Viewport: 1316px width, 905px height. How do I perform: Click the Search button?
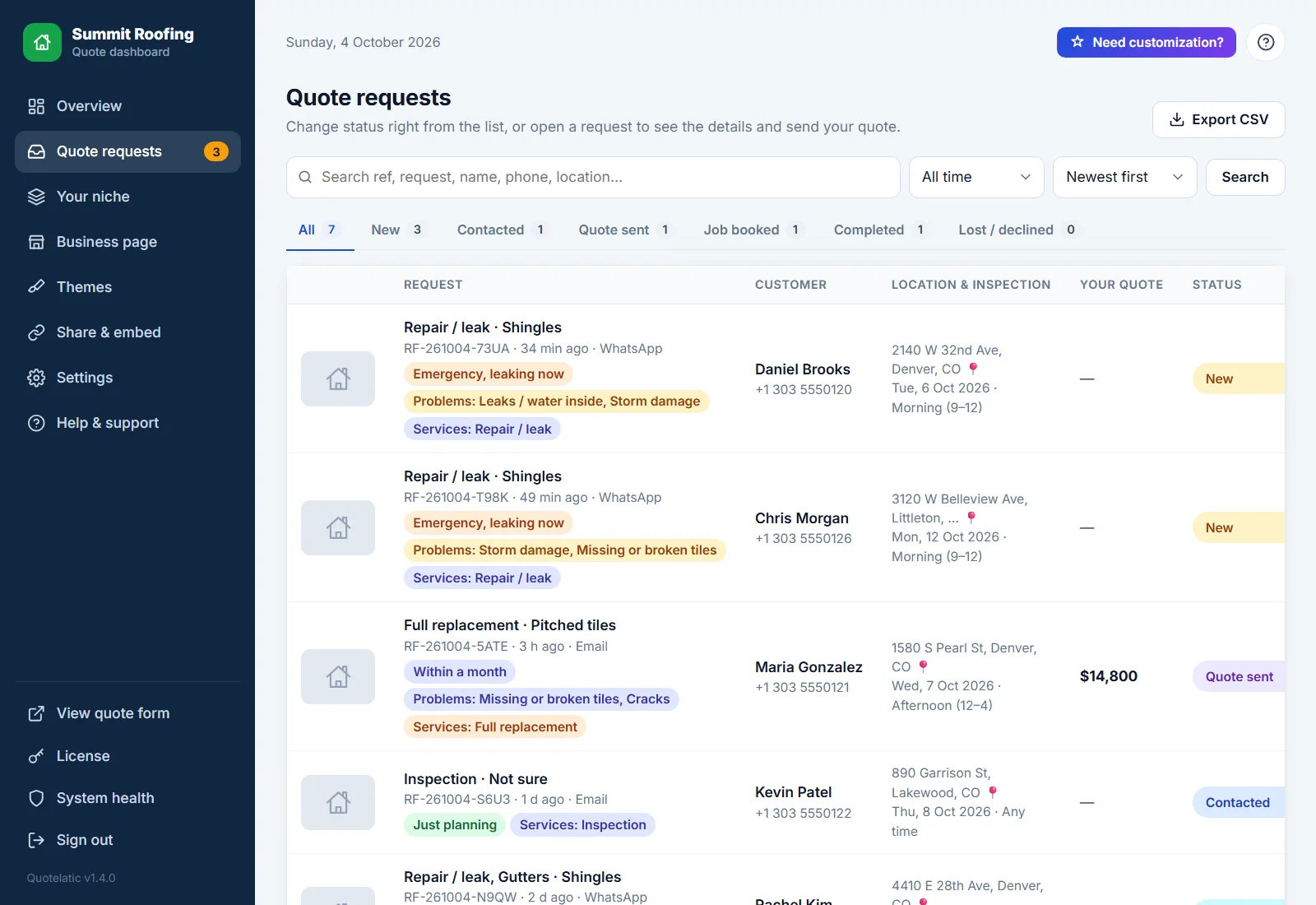[1245, 177]
